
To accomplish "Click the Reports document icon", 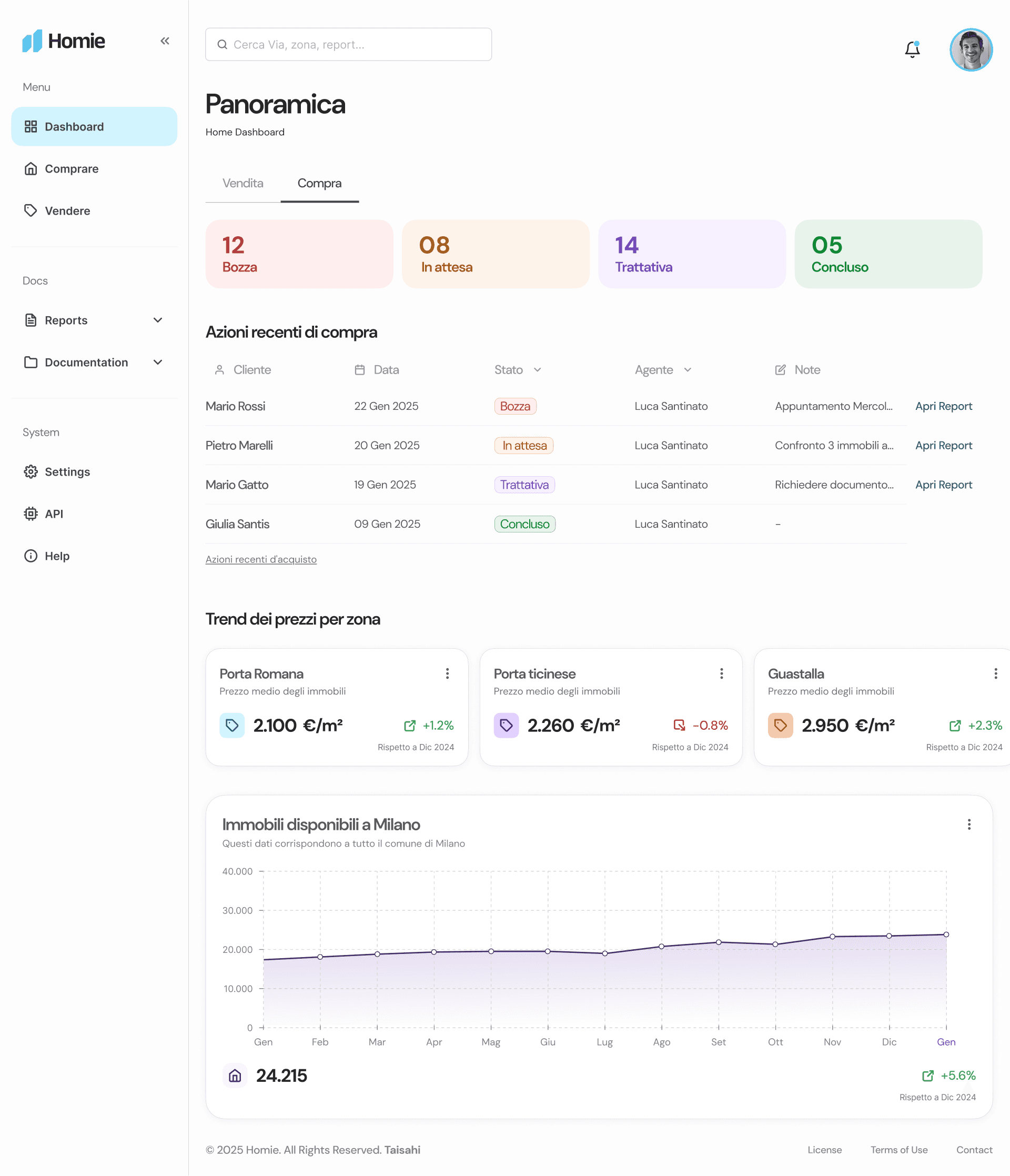I will pos(31,320).
